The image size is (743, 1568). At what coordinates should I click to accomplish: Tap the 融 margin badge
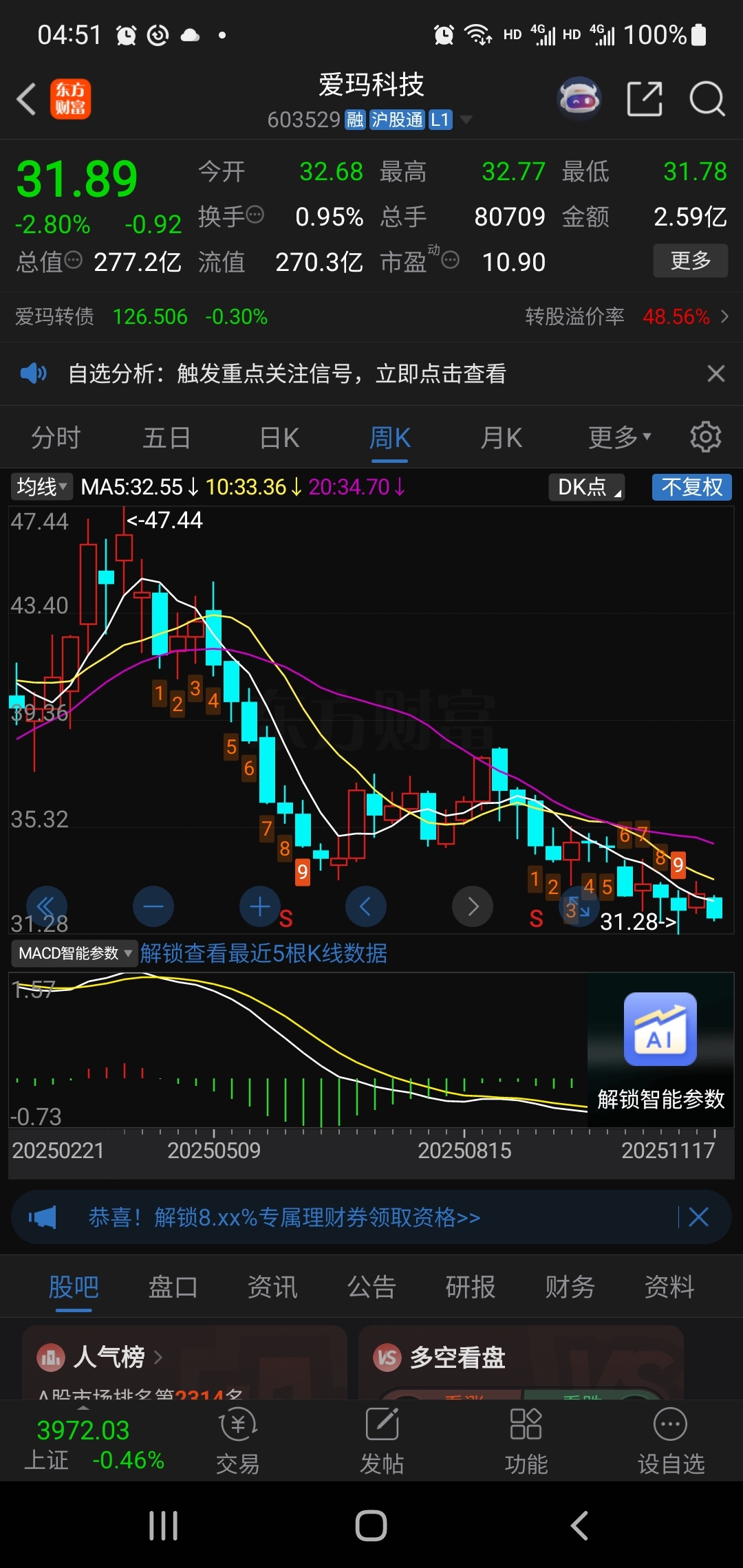pyautogui.click(x=355, y=120)
